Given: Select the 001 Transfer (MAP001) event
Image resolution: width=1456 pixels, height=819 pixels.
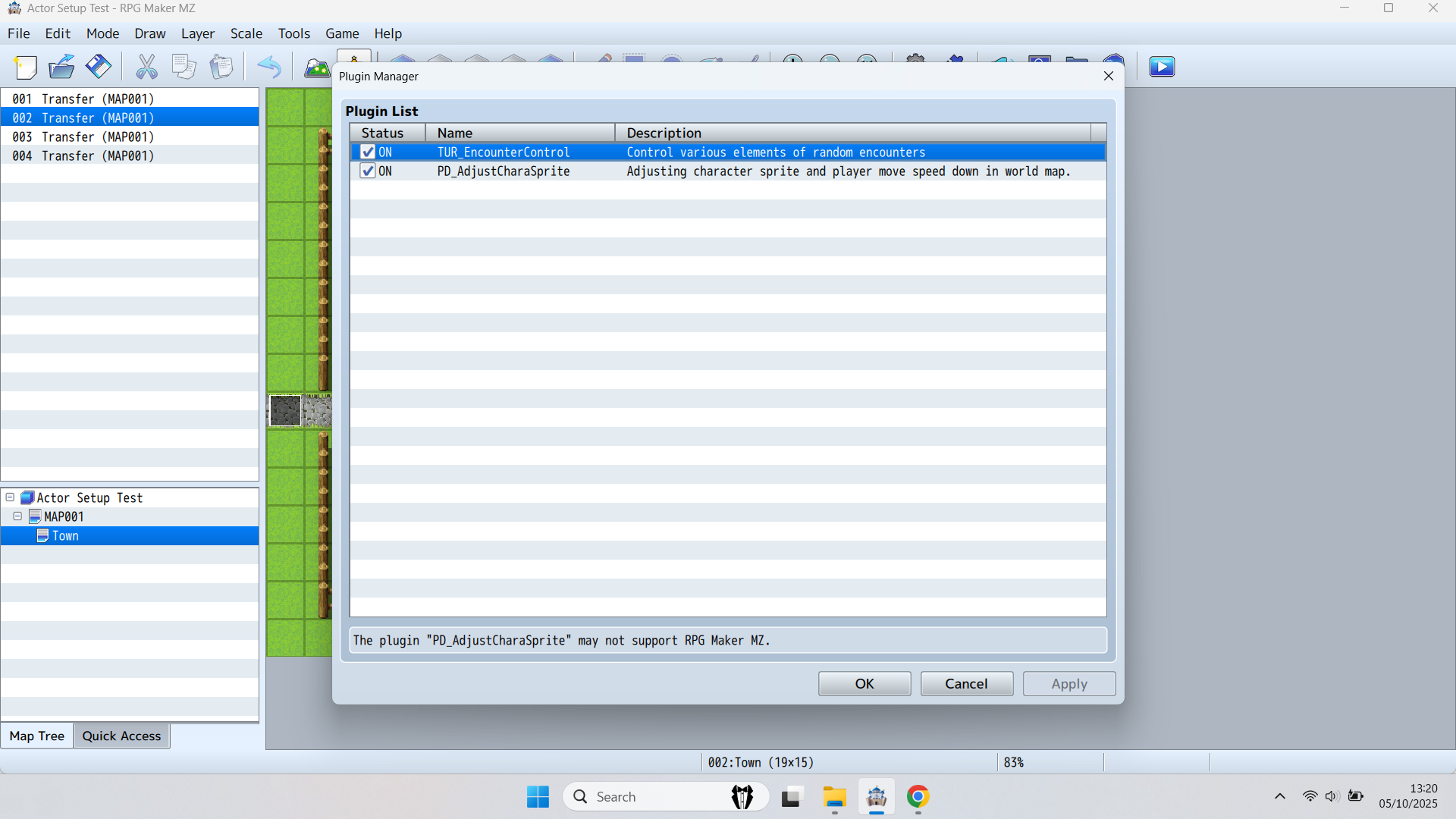Looking at the screenshot, I should (x=130, y=99).
